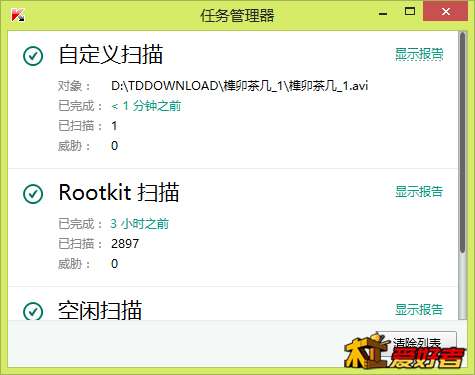
Task: Click the Rootkit 扫描 heading
Action: point(119,193)
